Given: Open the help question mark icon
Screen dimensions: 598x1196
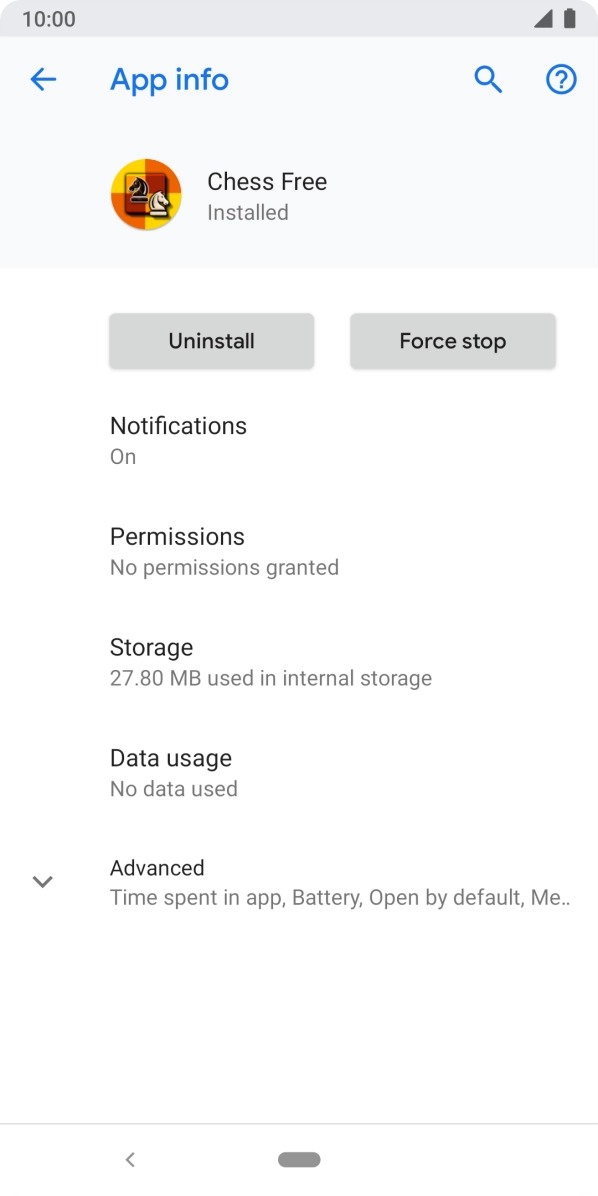Looking at the screenshot, I should point(561,79).
